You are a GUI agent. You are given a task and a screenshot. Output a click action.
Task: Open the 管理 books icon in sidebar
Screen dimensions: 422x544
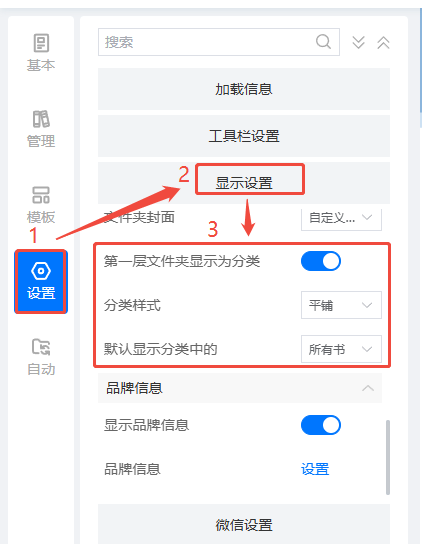(41, 119)
